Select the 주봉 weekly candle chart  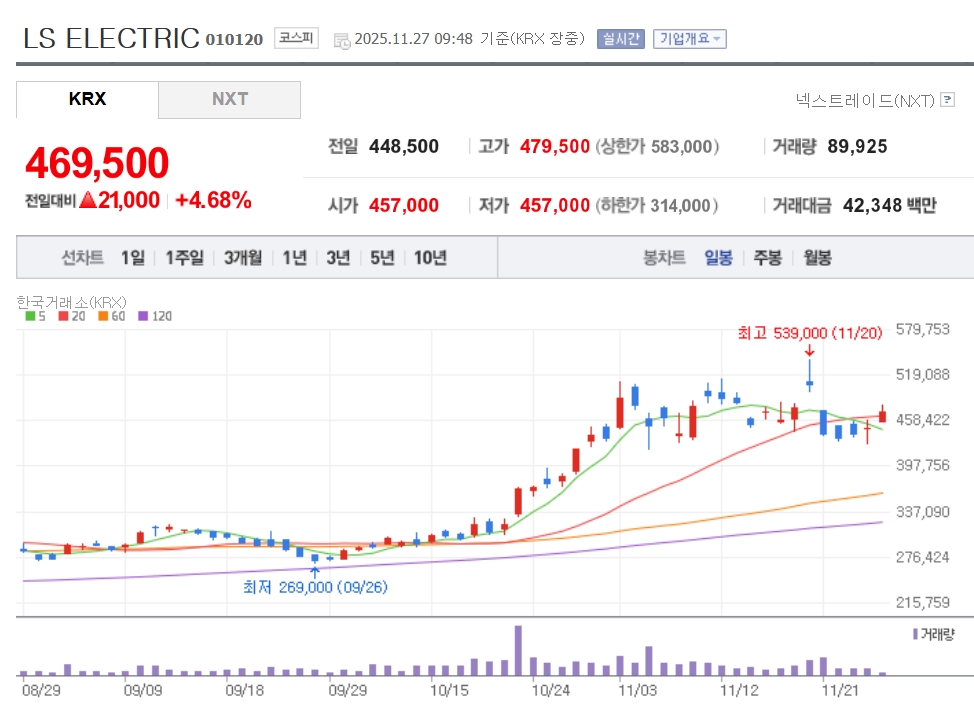[768, 257]
